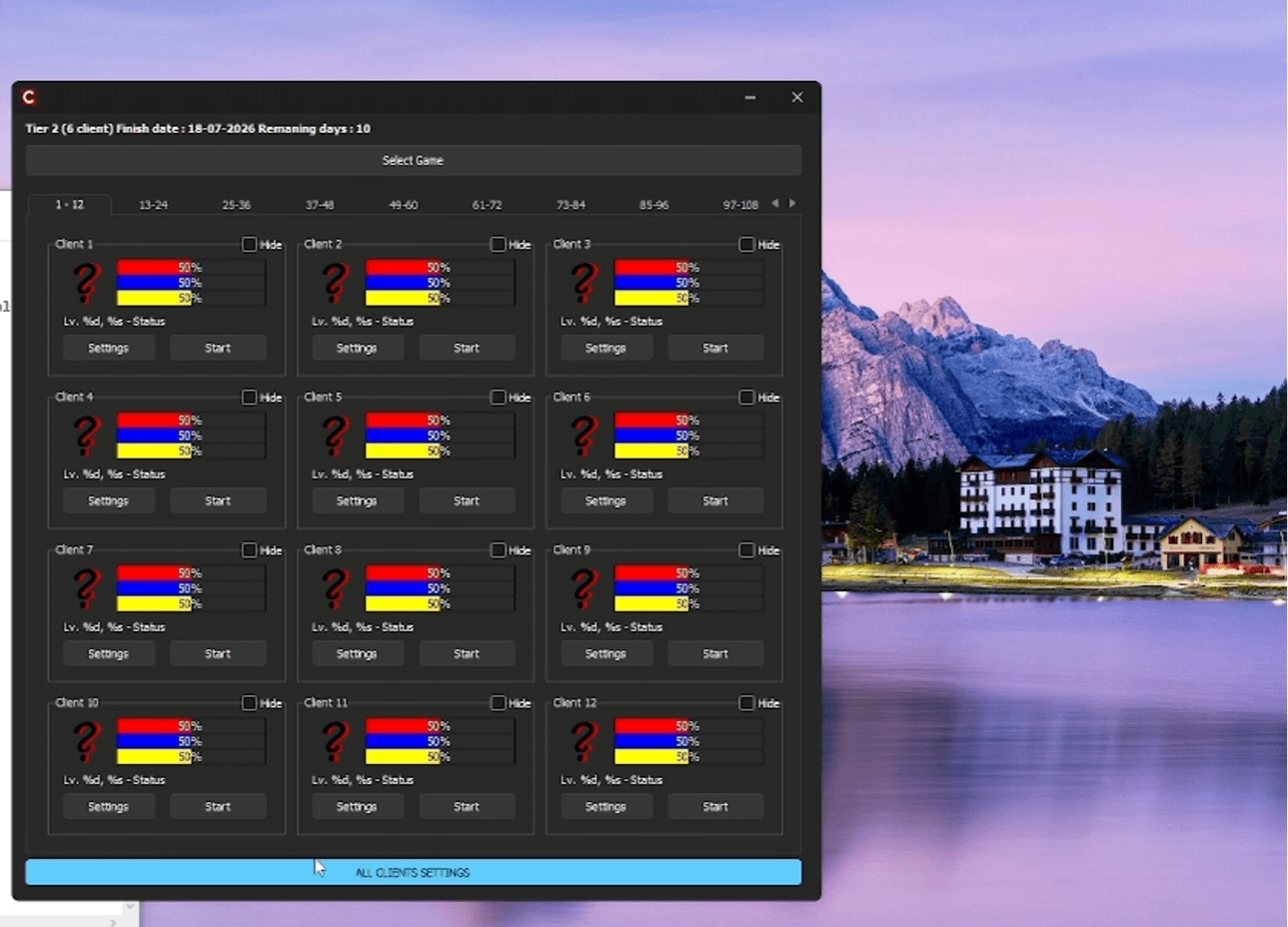Click Client 12 question mark avatar
The height and width of the screenshot is (927, 1288).
click(x=584, y=742)
